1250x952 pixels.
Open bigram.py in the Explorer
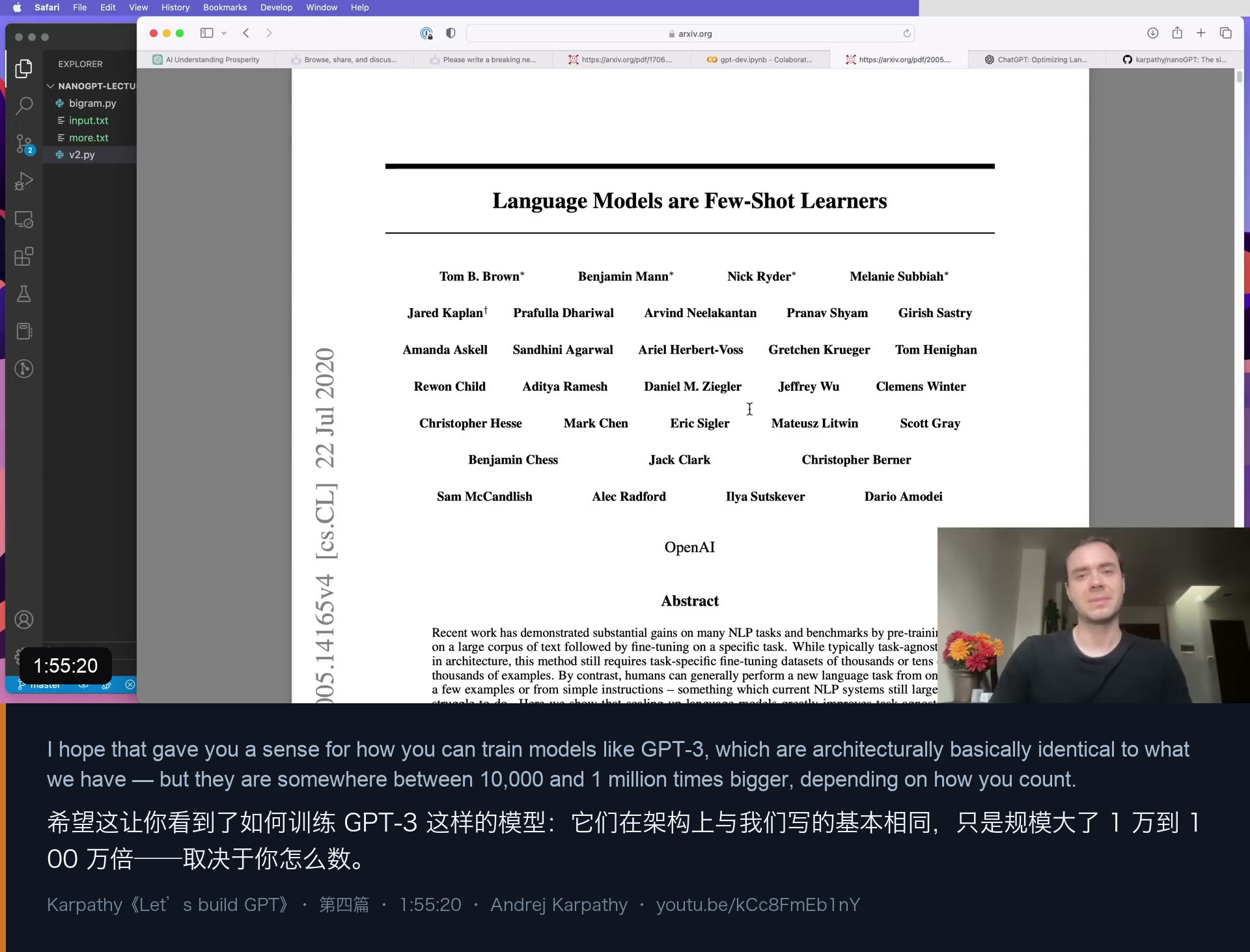pos(90,103)
